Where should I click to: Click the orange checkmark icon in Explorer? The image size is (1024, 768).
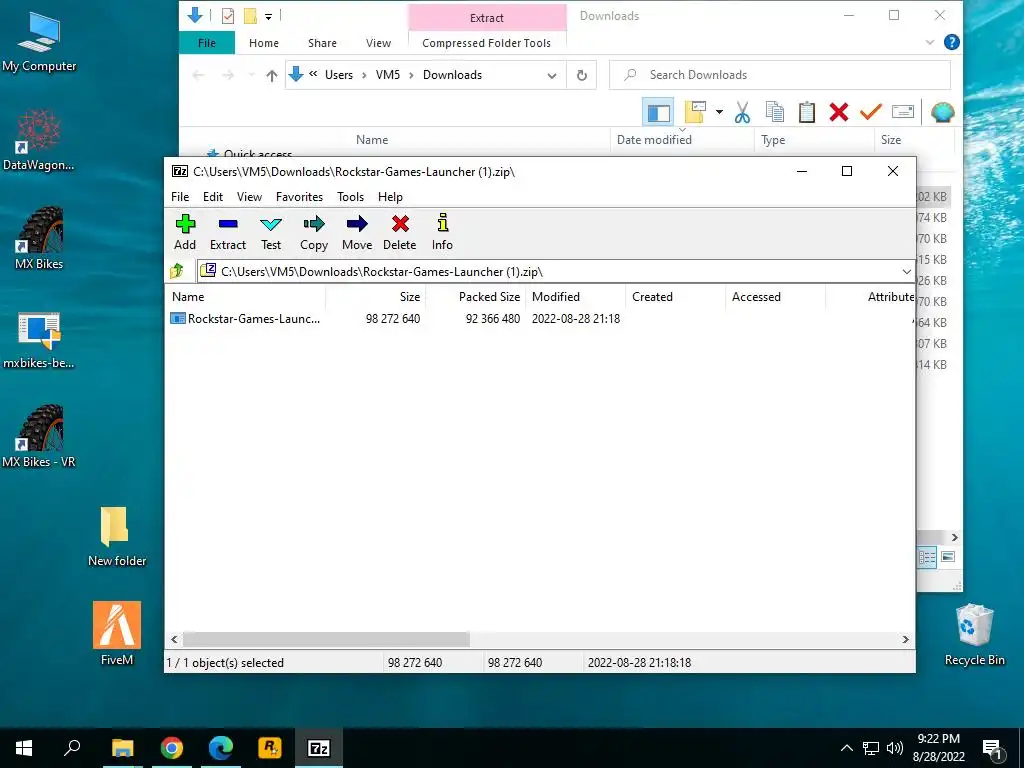[x=871, y=112]
